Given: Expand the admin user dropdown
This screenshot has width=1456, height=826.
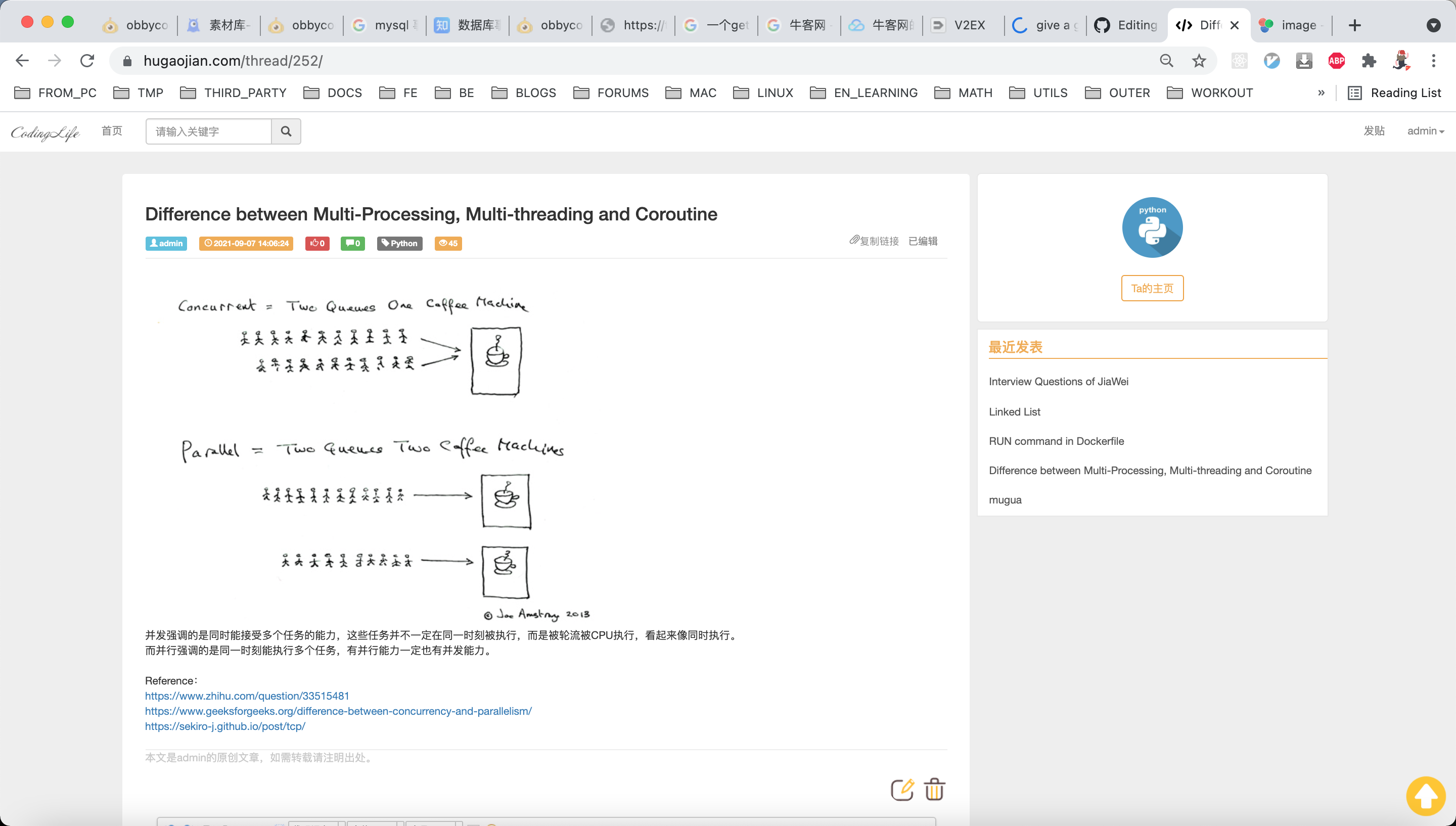Looking at the screenshot, I should coord(1425,131).
